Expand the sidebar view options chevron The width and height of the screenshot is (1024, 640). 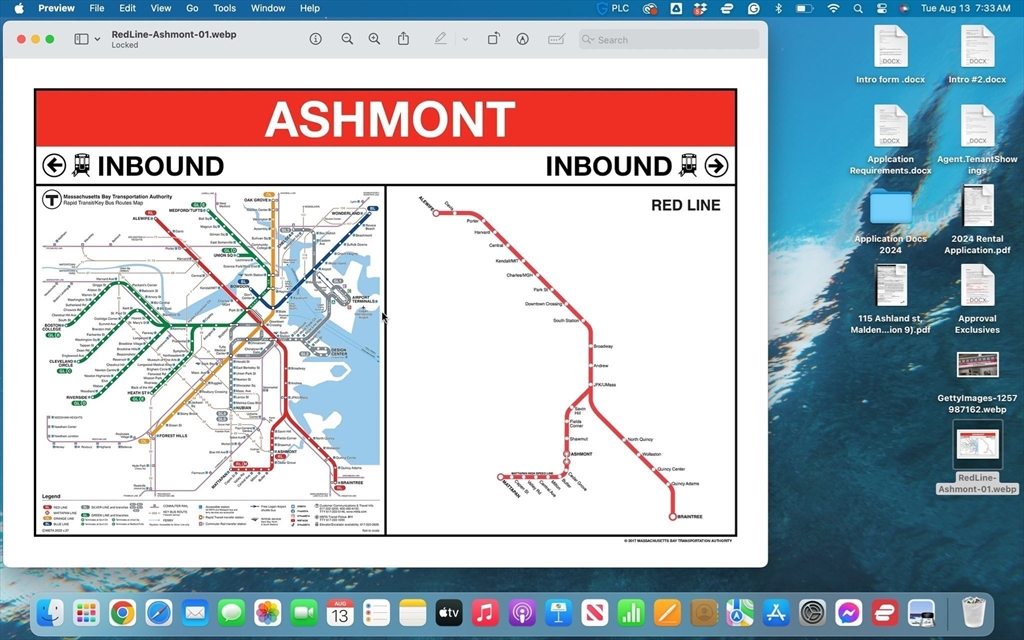point(97,39)
